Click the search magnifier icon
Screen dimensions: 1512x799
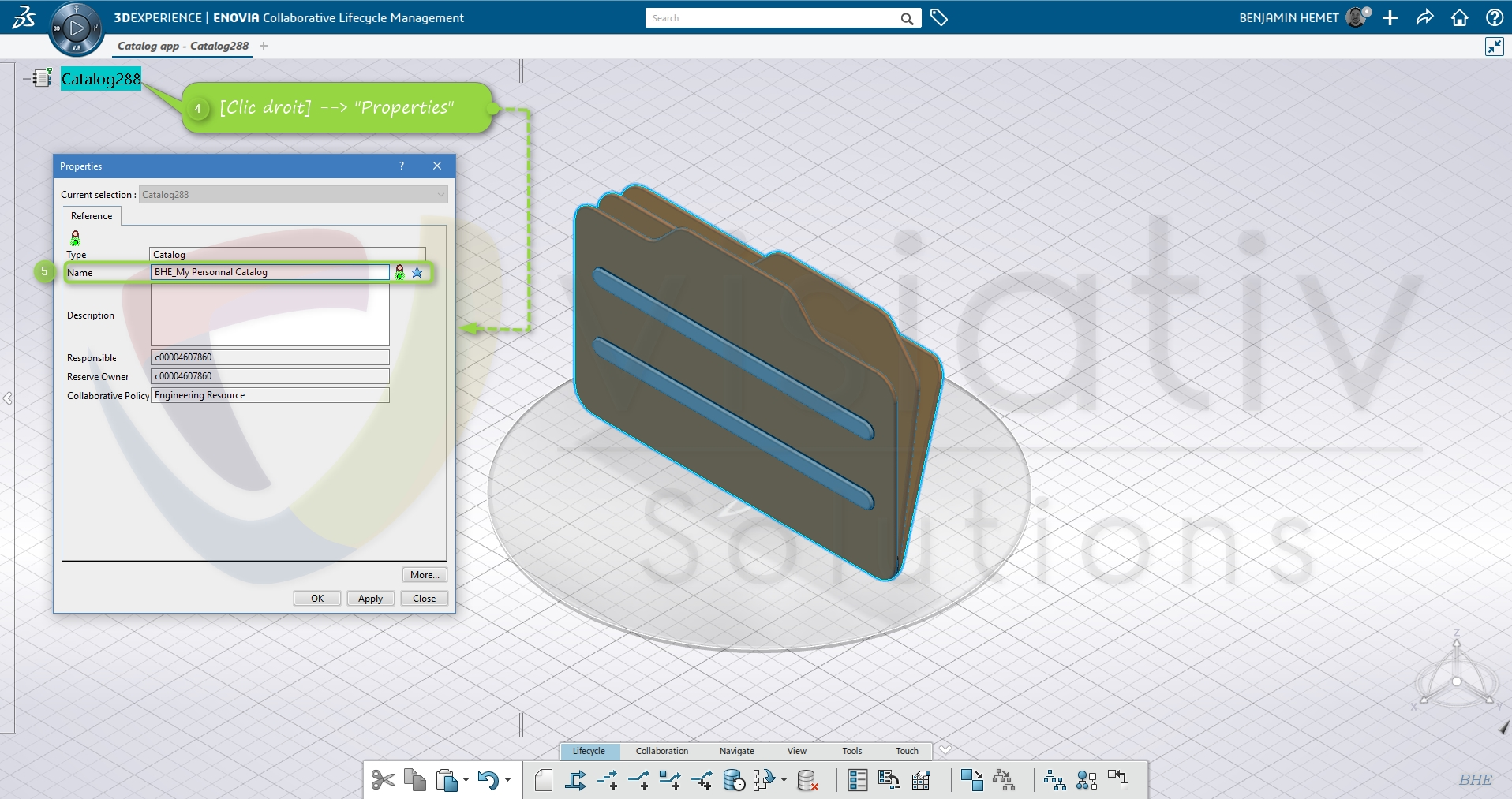[x=908, y=18]
